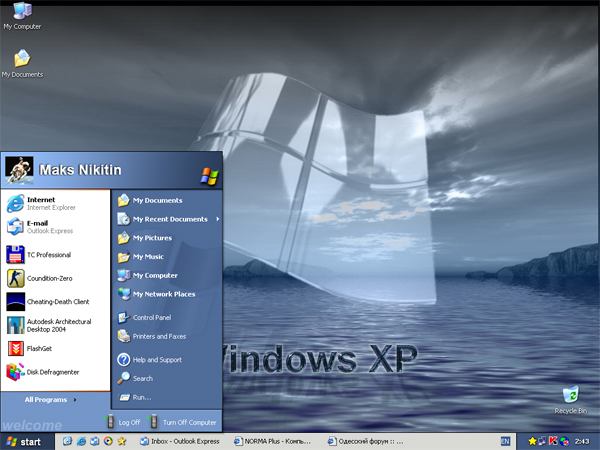Open the My Computer desktop icon
Screen dimensions: 600x450
click(22, 15)
